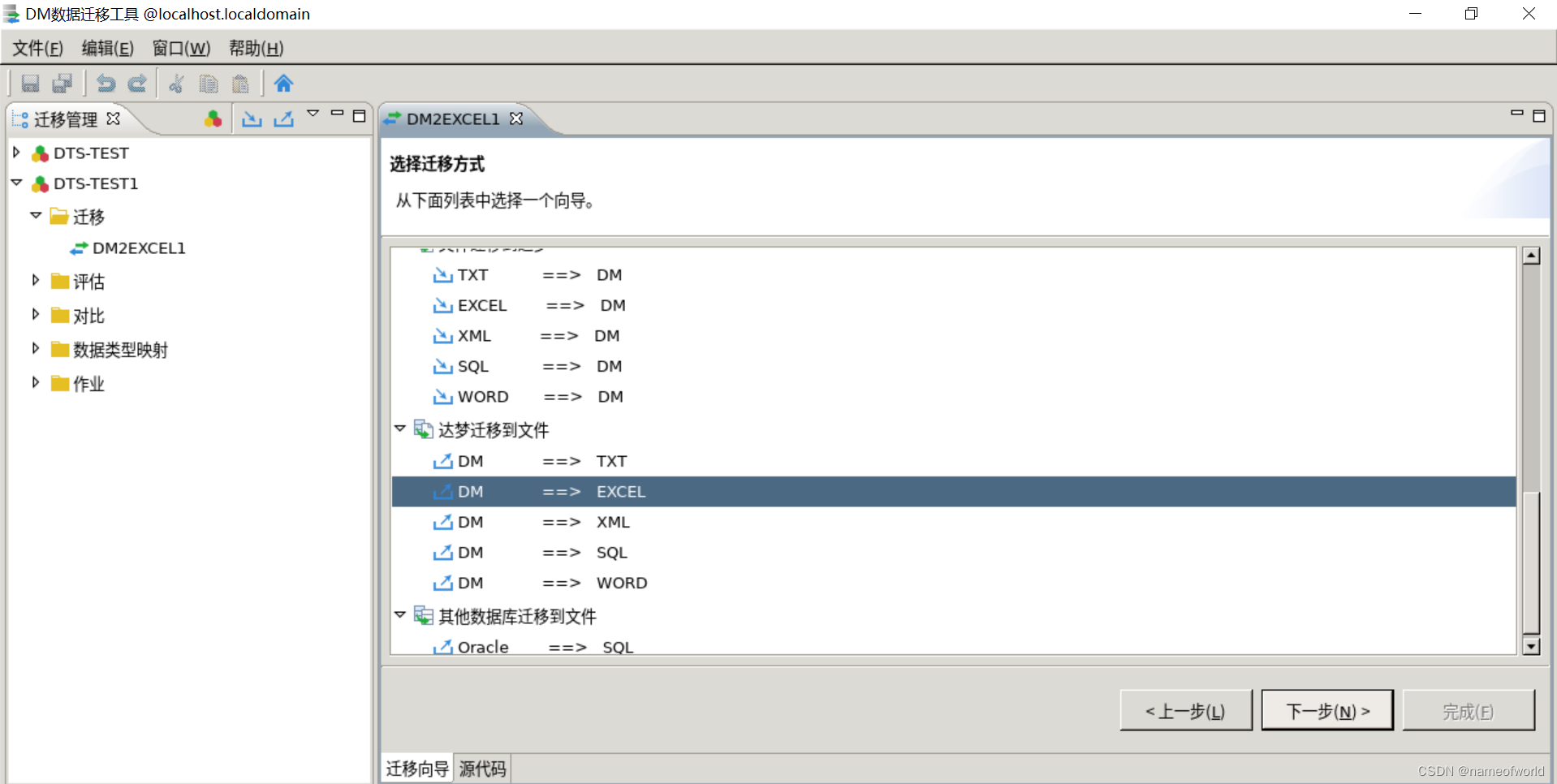Click the Save toolbar icon
This screenshot has width=1557, height=784.
pos(30,84)
